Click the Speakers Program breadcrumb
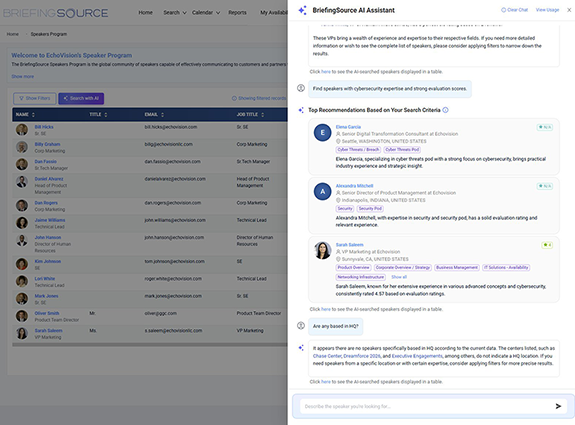Screen dimensions: 575x425 click(49, 34)
